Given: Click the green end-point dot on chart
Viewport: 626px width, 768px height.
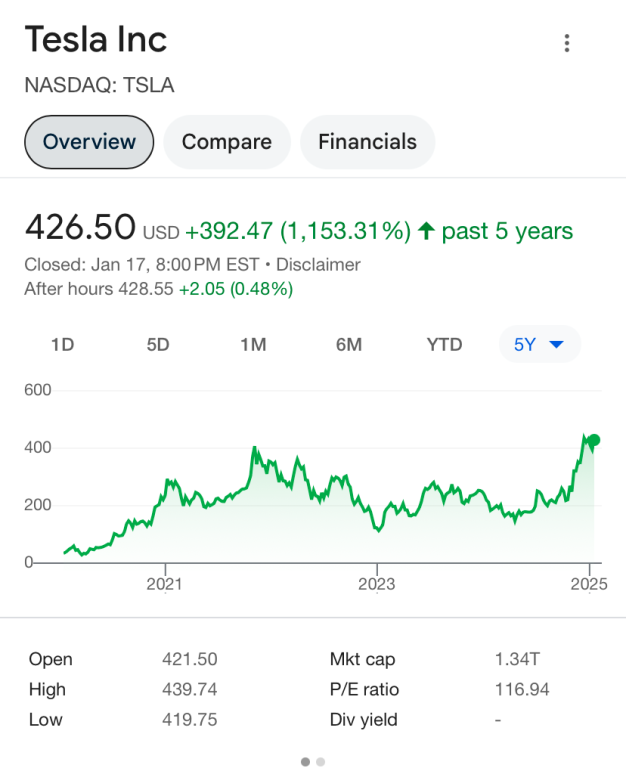Looking at the screenshot, I should (x=593, y=440).
